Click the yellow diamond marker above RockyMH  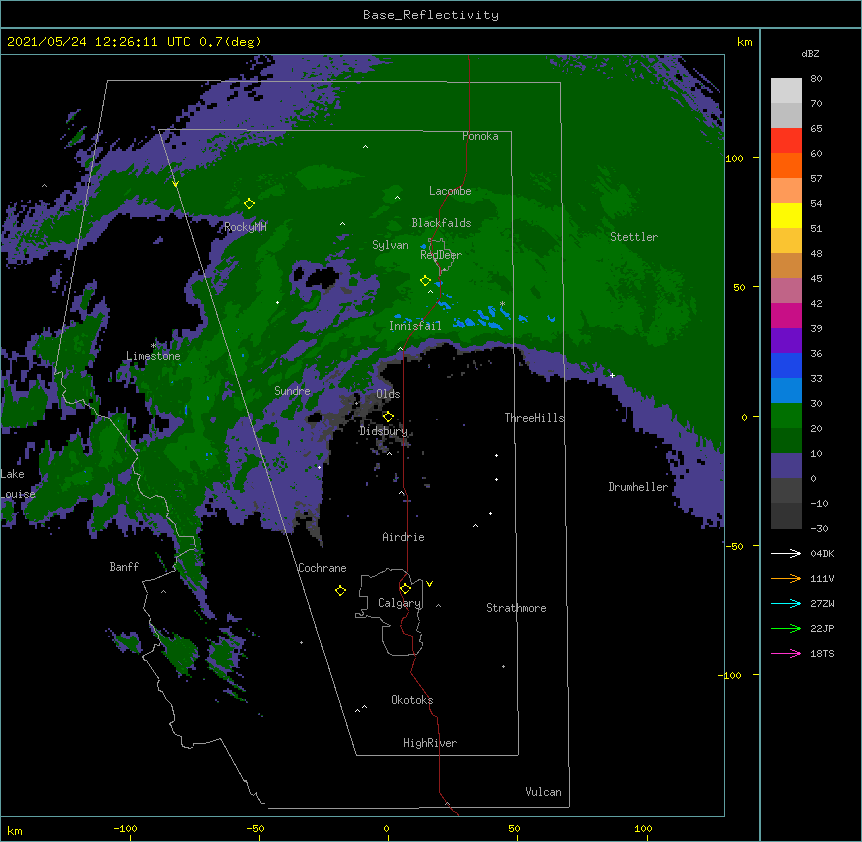coord(249,204)
